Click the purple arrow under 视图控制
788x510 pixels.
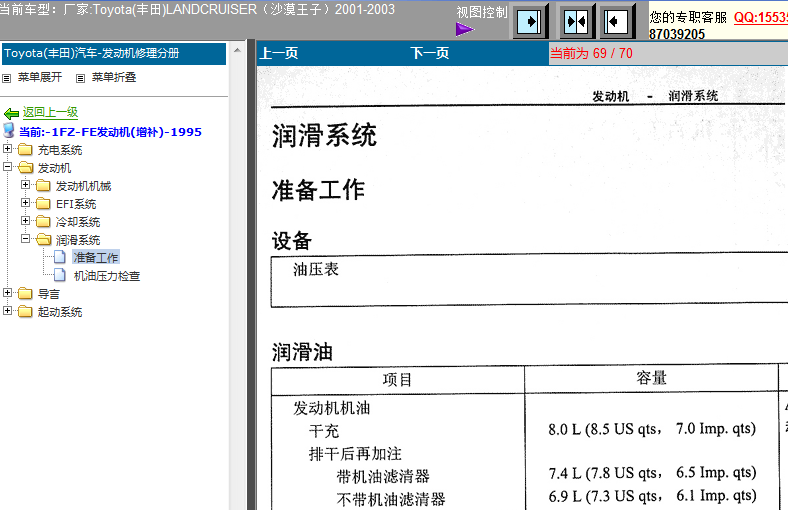(x=465, y=29)
